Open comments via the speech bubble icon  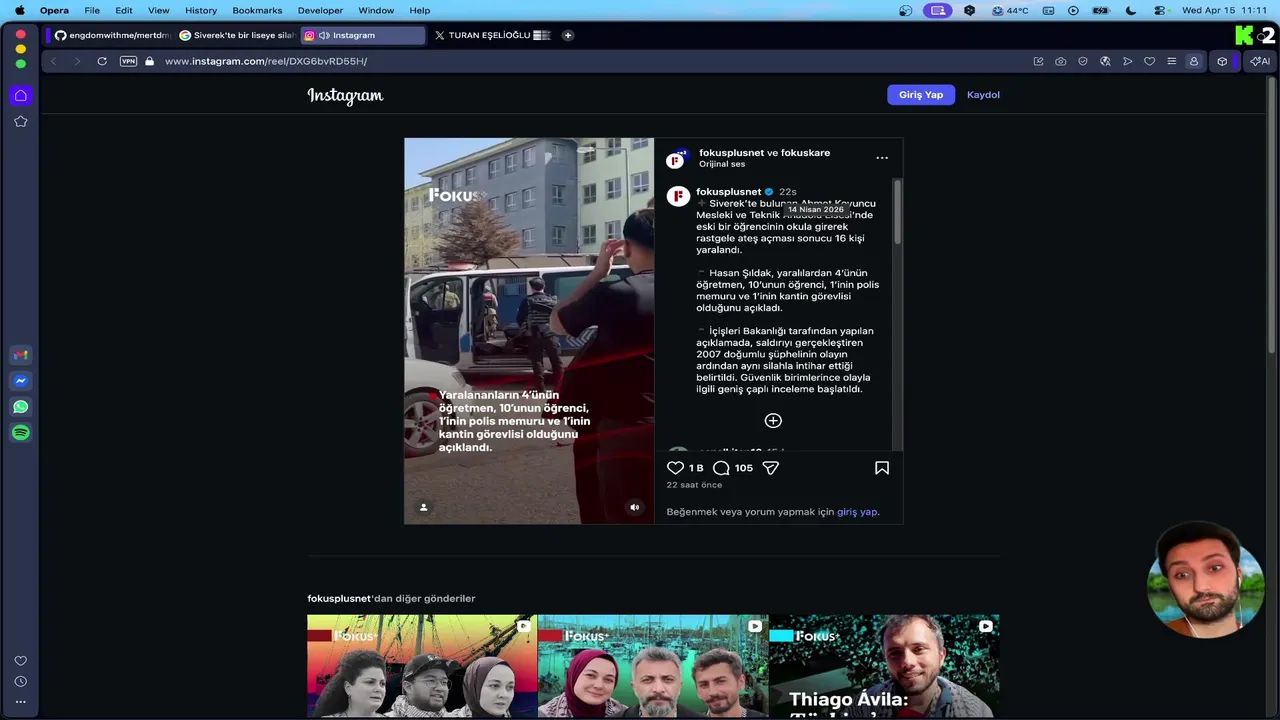tap(721, 468)
